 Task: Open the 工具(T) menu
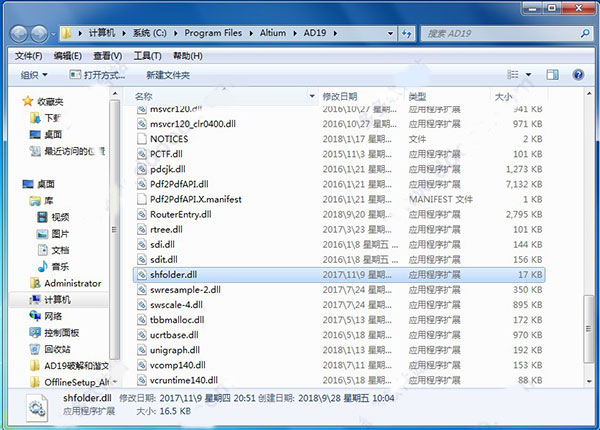pyautogui.click(x=147, y=56)
